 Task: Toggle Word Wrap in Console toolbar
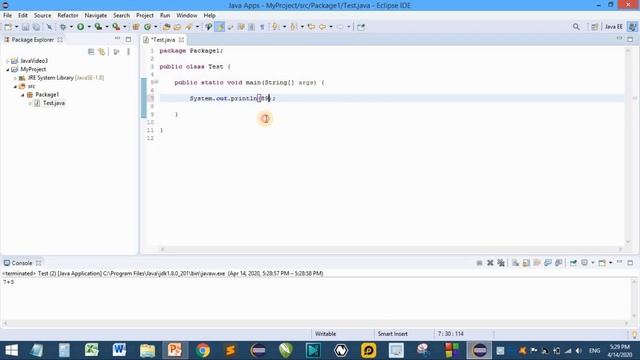pyautogui.click(x=537, y=263)
